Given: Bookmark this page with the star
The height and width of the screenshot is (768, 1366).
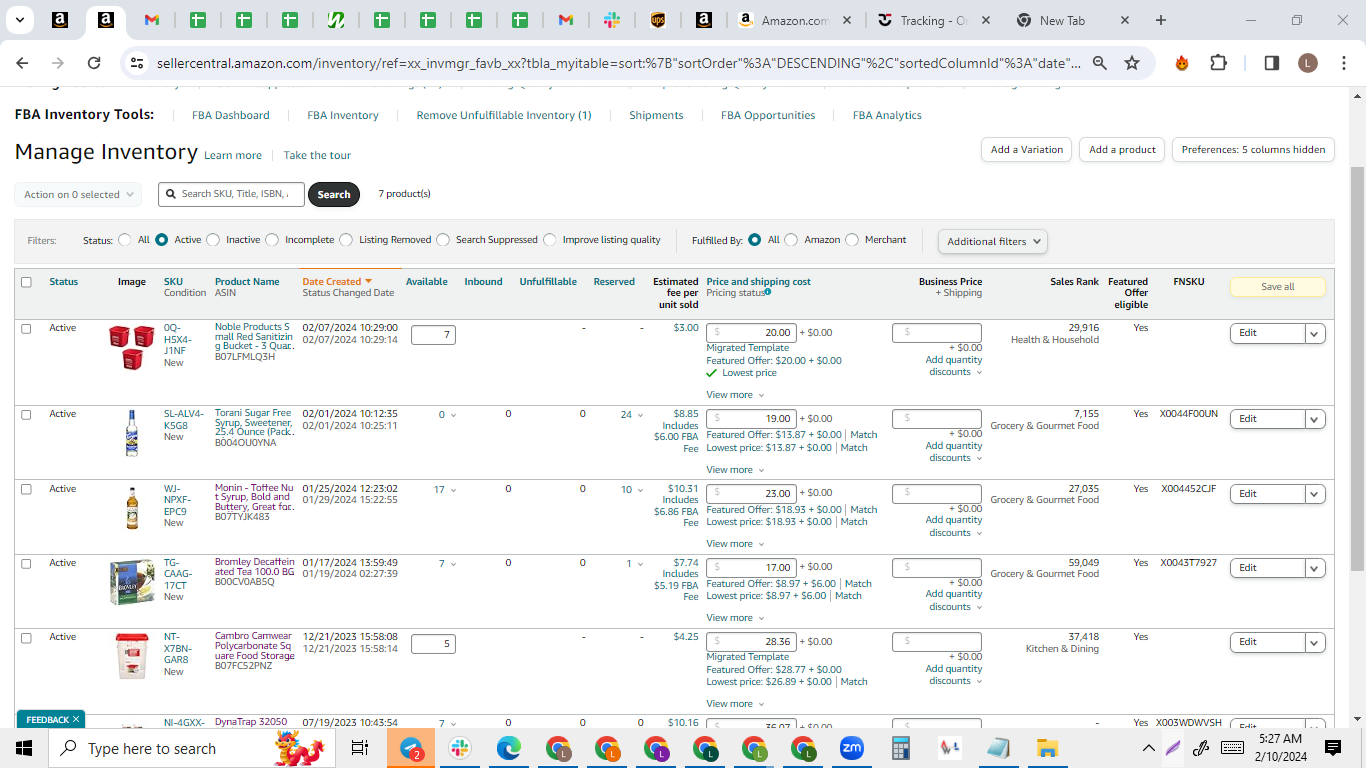Looking at the screenshot, I should pos(1132,63).
